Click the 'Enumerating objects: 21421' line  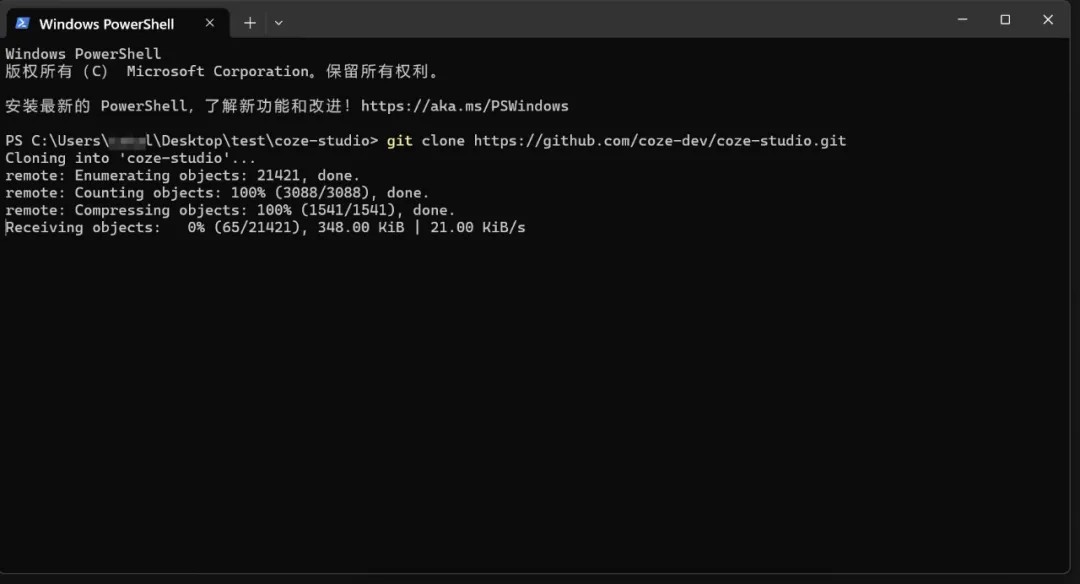point(183,176)
